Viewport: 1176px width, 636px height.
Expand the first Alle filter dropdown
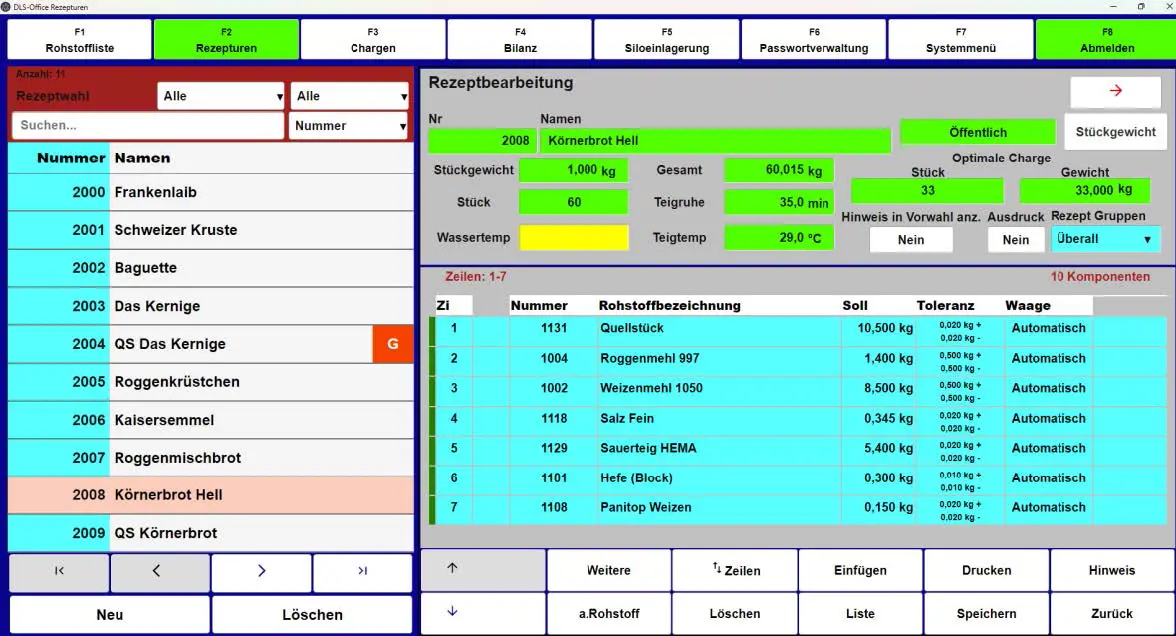(x=221, y=96)
